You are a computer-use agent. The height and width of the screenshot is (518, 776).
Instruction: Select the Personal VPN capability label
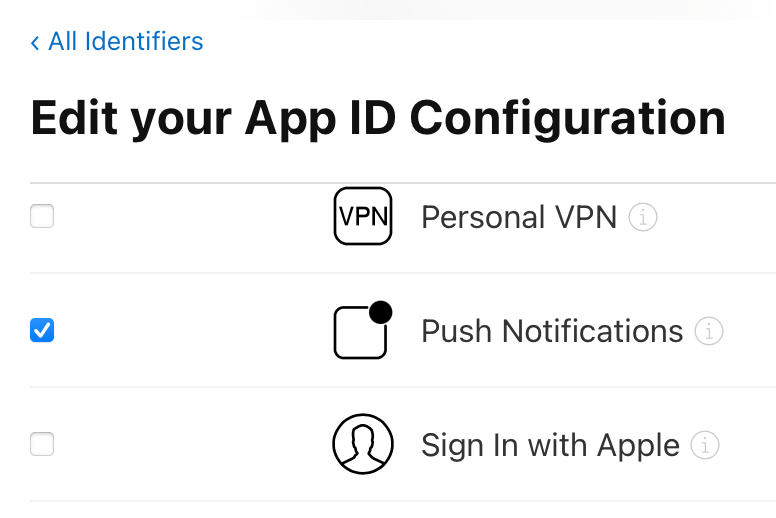(x=519, y=217)
